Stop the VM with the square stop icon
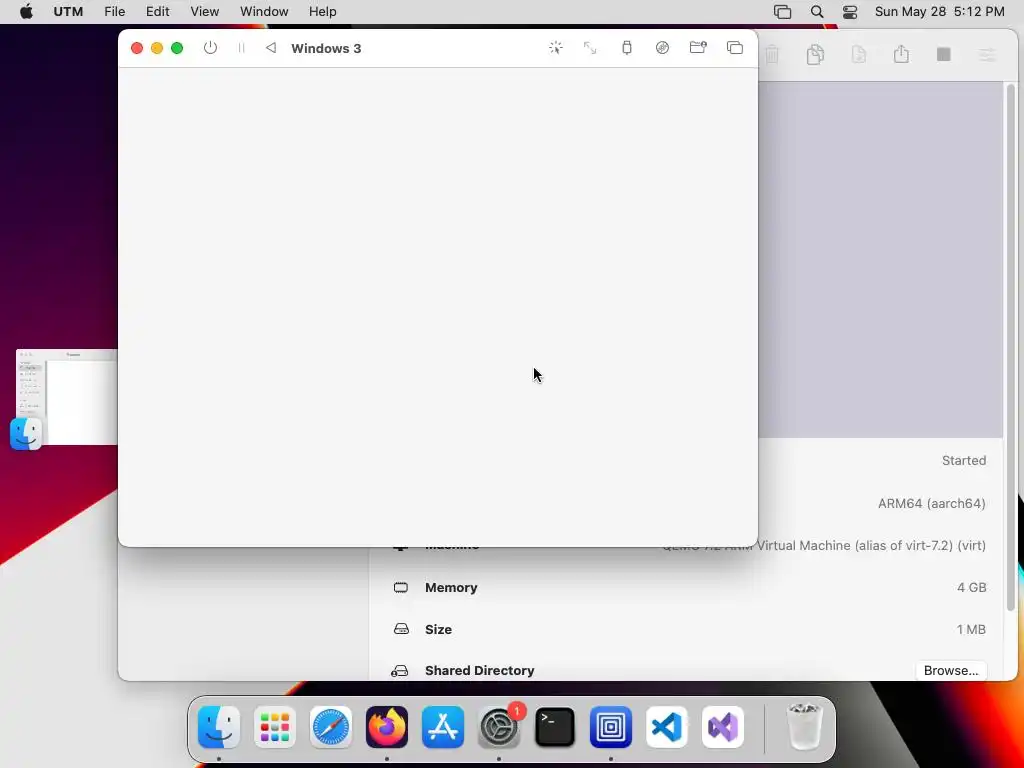This screenshot has height=768, width=1024. point(944,54)
